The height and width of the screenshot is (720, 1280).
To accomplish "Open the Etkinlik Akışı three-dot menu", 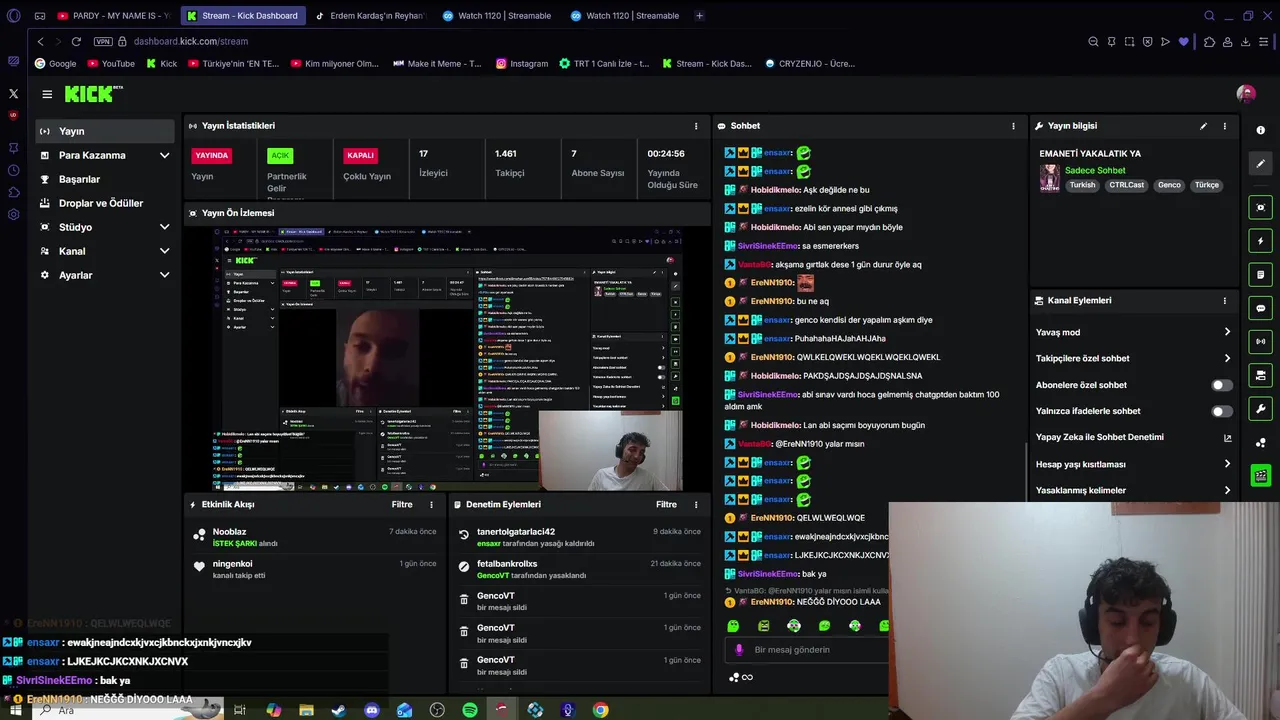I will click(x=431, y=505).
